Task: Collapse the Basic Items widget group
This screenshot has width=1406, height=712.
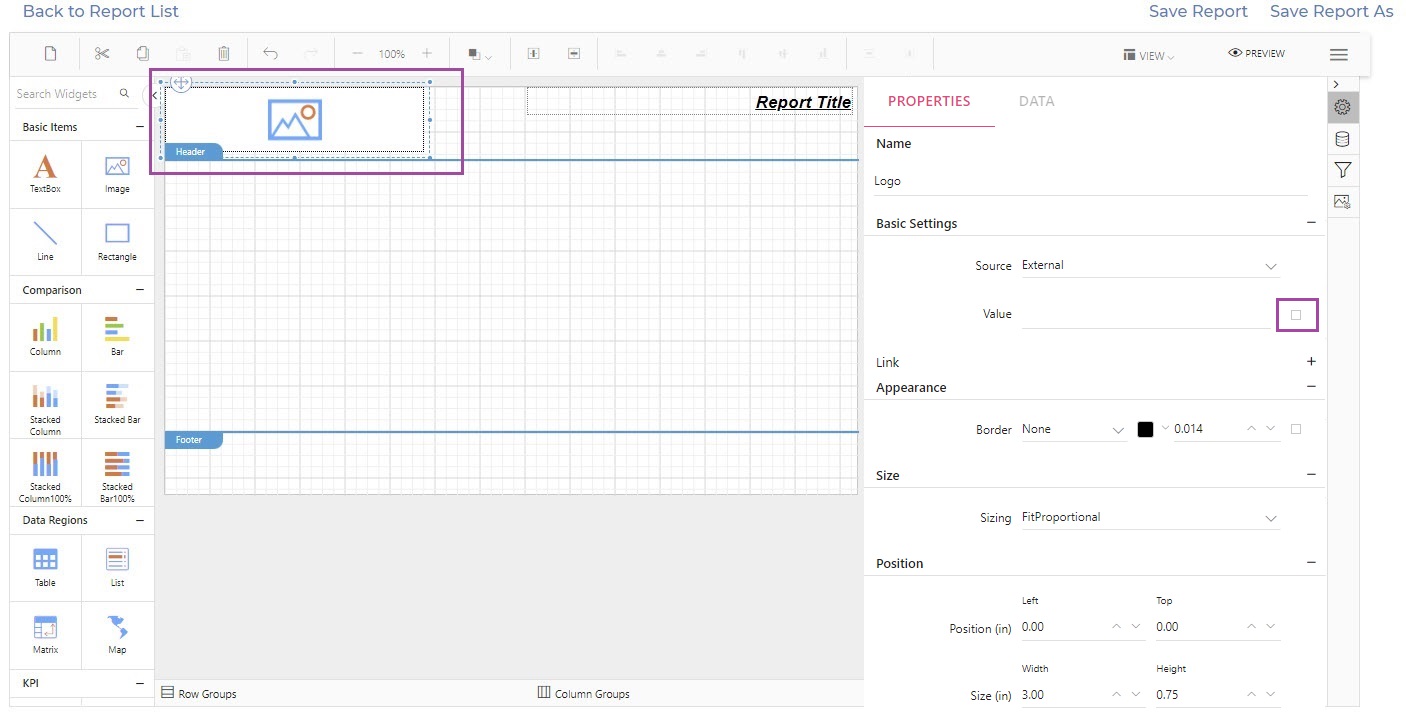Action: (140, 127)
